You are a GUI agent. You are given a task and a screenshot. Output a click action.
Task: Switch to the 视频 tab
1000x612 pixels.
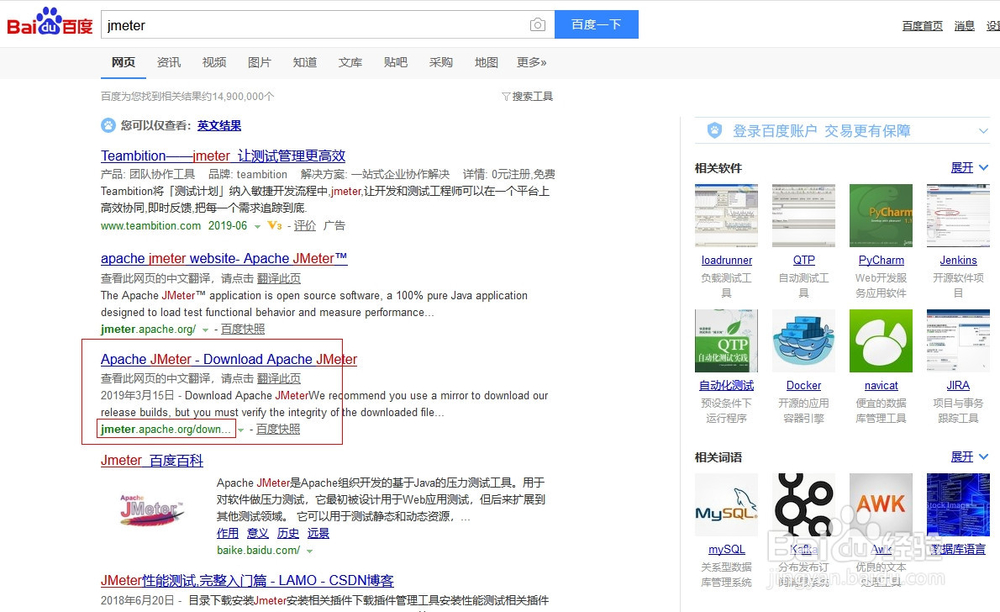tap(214, 62)
